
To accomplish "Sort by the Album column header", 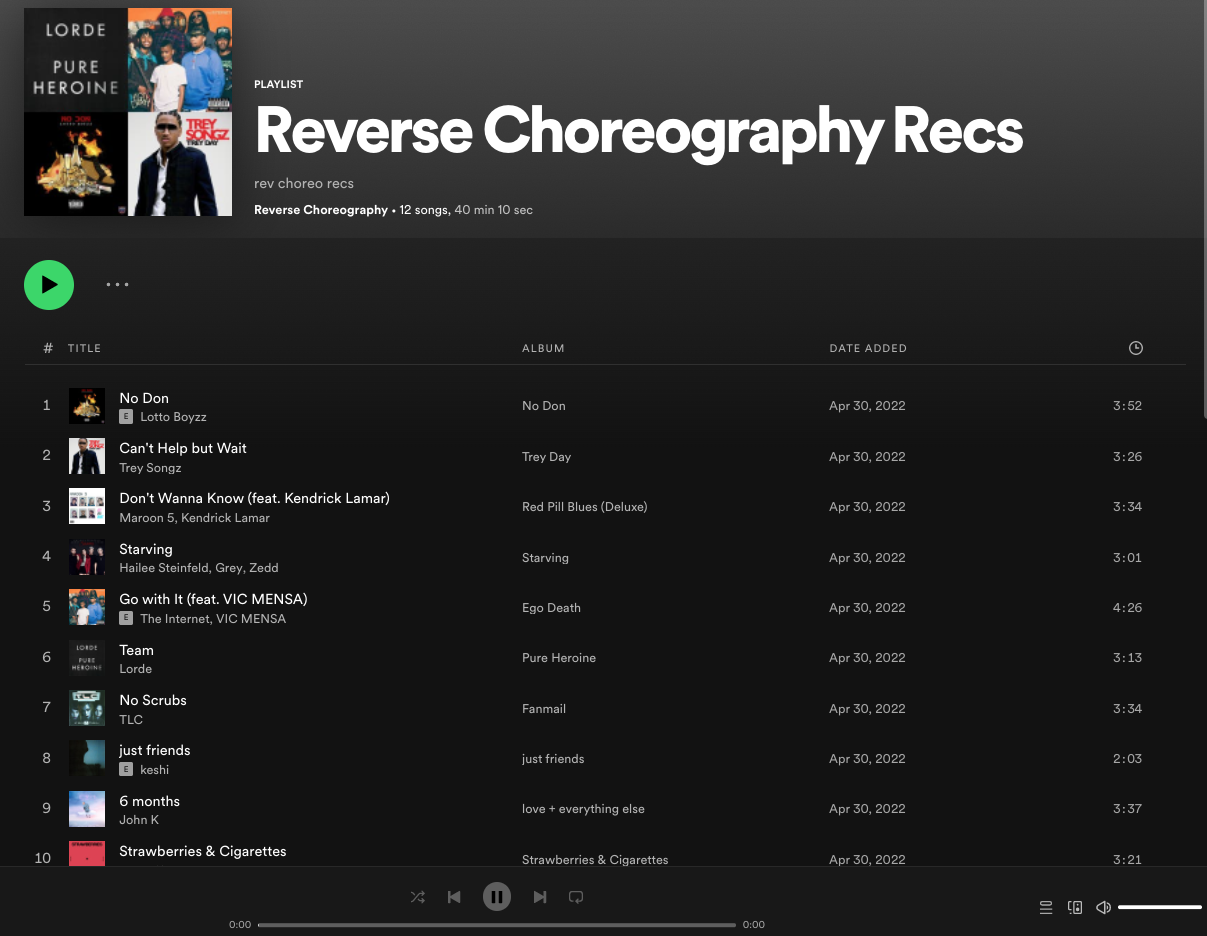I will tap(543, 348).
